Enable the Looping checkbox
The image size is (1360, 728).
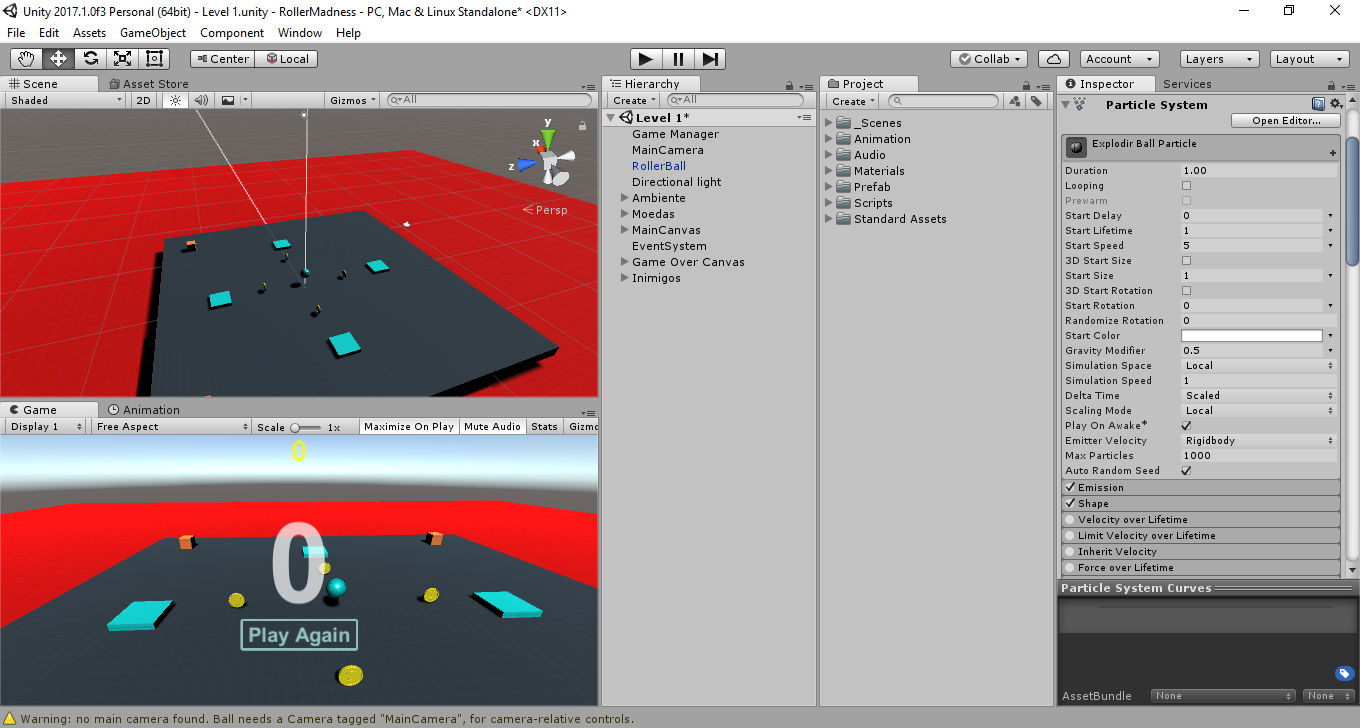1187,186
